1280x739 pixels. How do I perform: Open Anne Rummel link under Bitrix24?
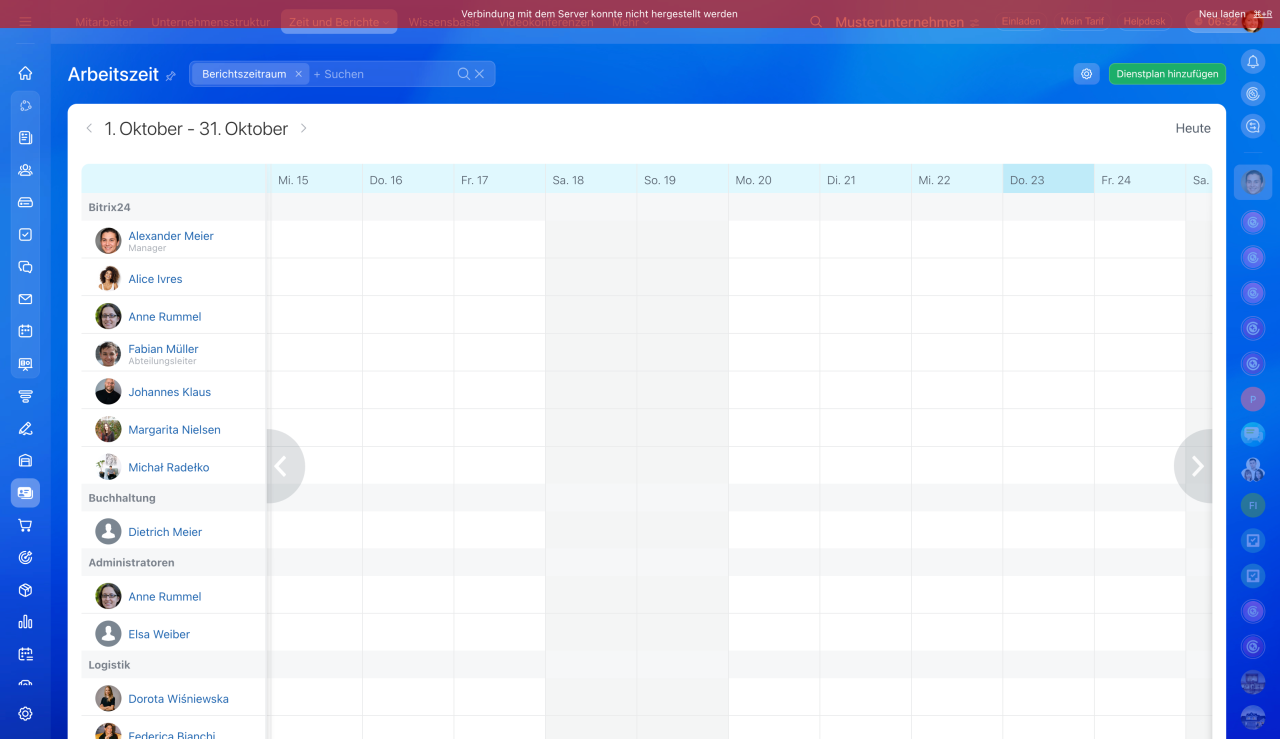[165, 317]
